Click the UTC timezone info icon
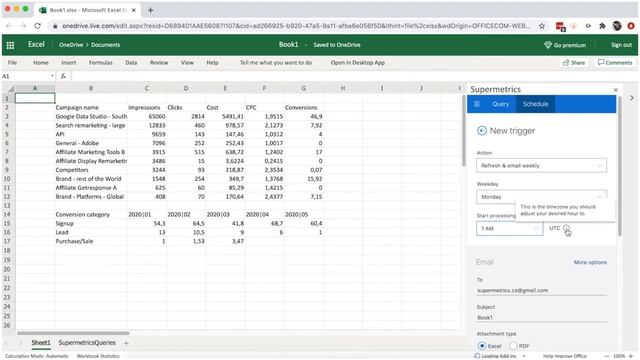 (x=566, y=228)
